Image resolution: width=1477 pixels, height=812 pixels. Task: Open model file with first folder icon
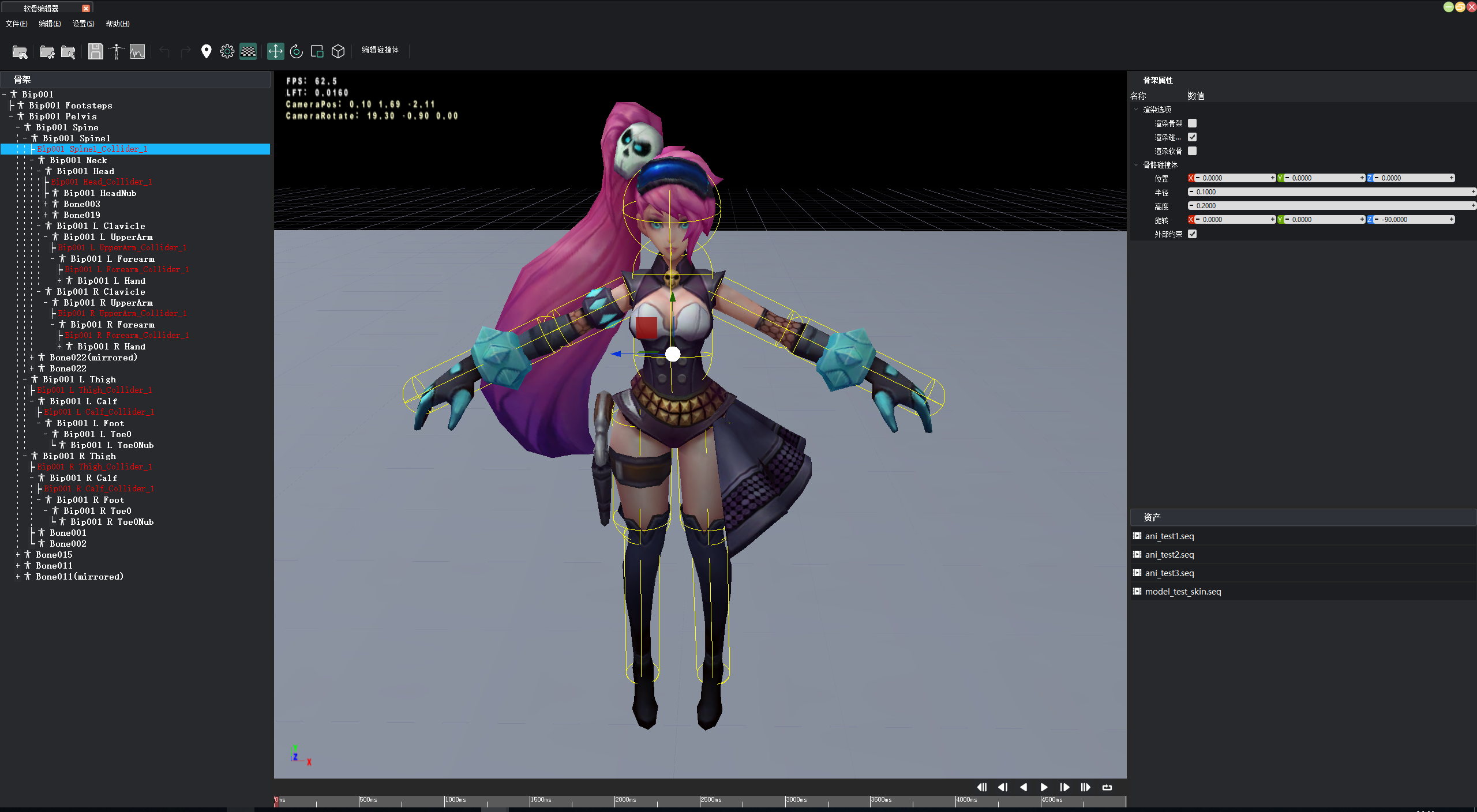point(20,52)
